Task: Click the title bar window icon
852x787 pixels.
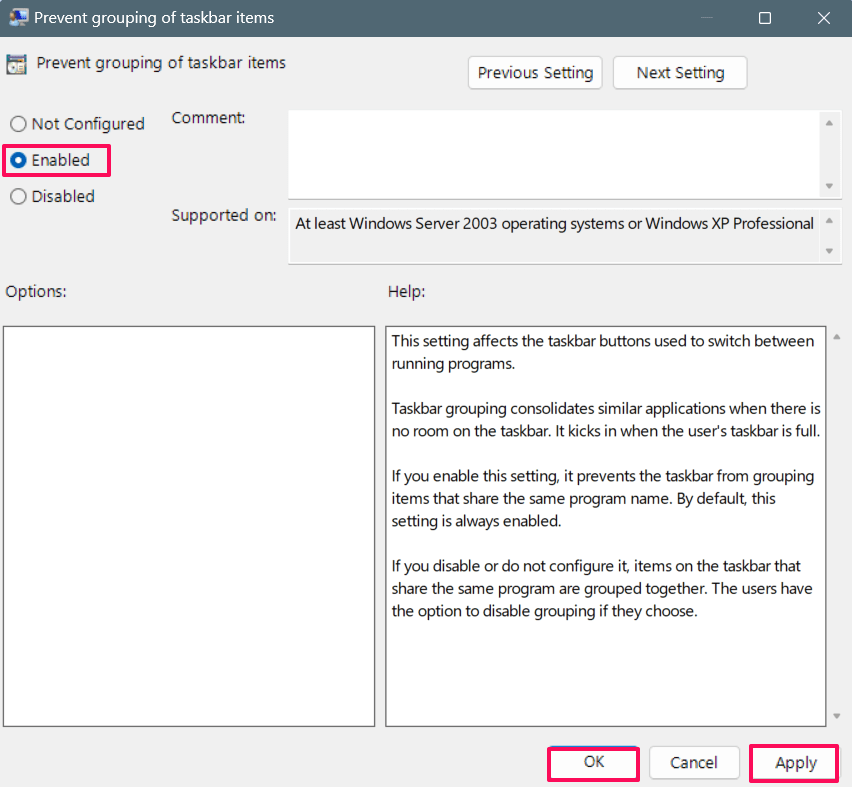Action: coord(18,17)
